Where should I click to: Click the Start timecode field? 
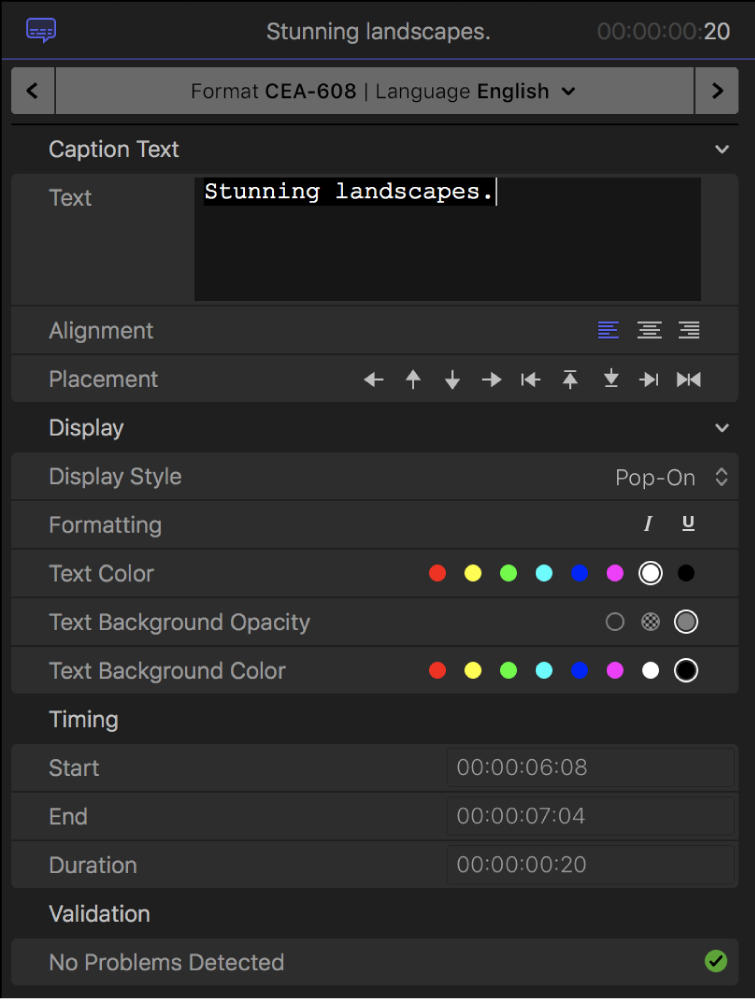(590, 768)
